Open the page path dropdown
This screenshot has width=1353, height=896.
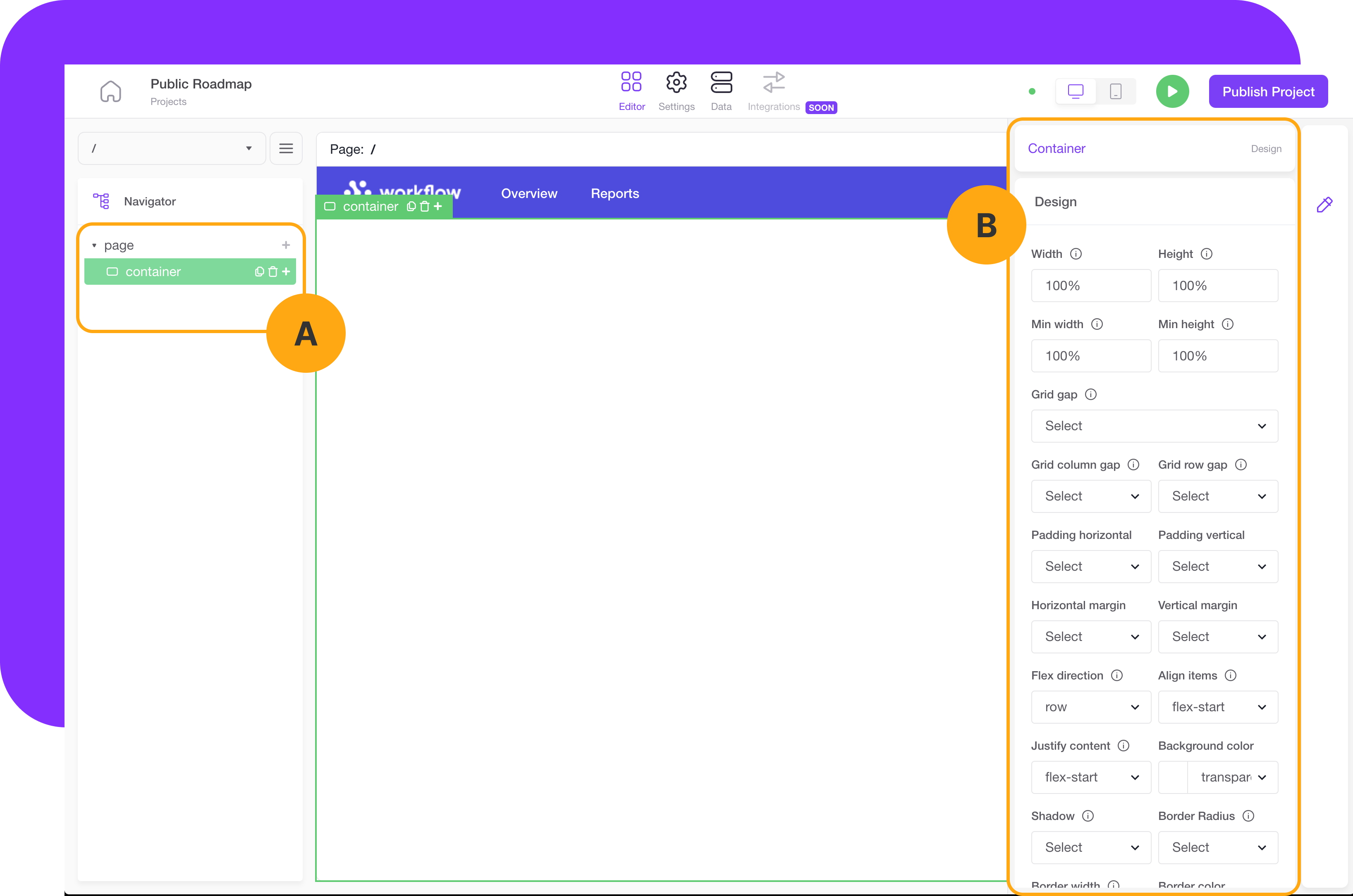172,148
